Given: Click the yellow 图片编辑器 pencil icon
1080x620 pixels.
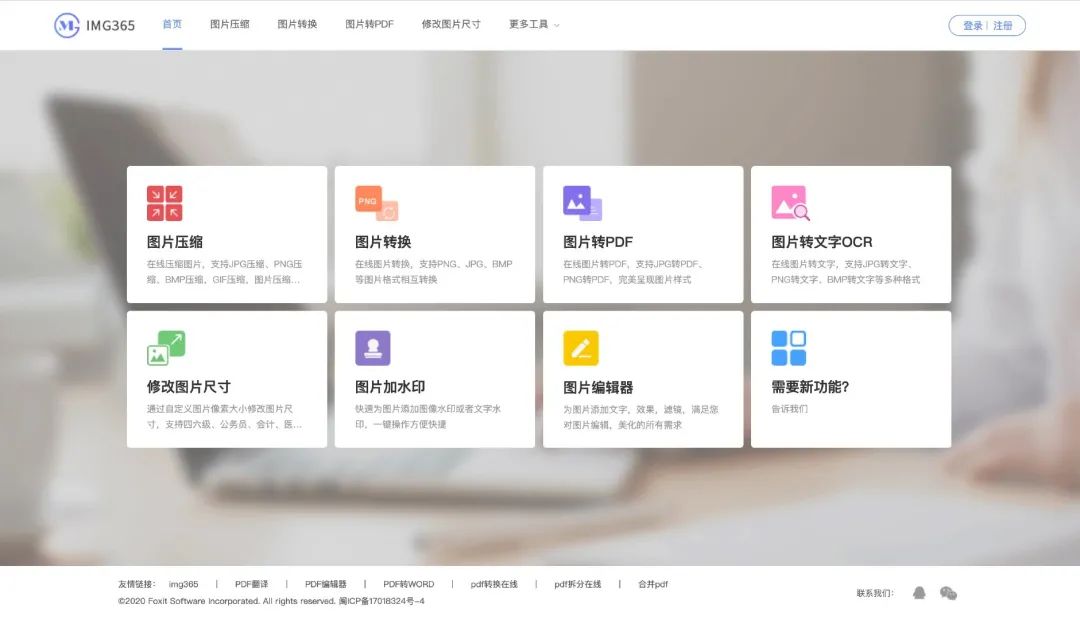Looking at the screenshot, I should 581,348.
